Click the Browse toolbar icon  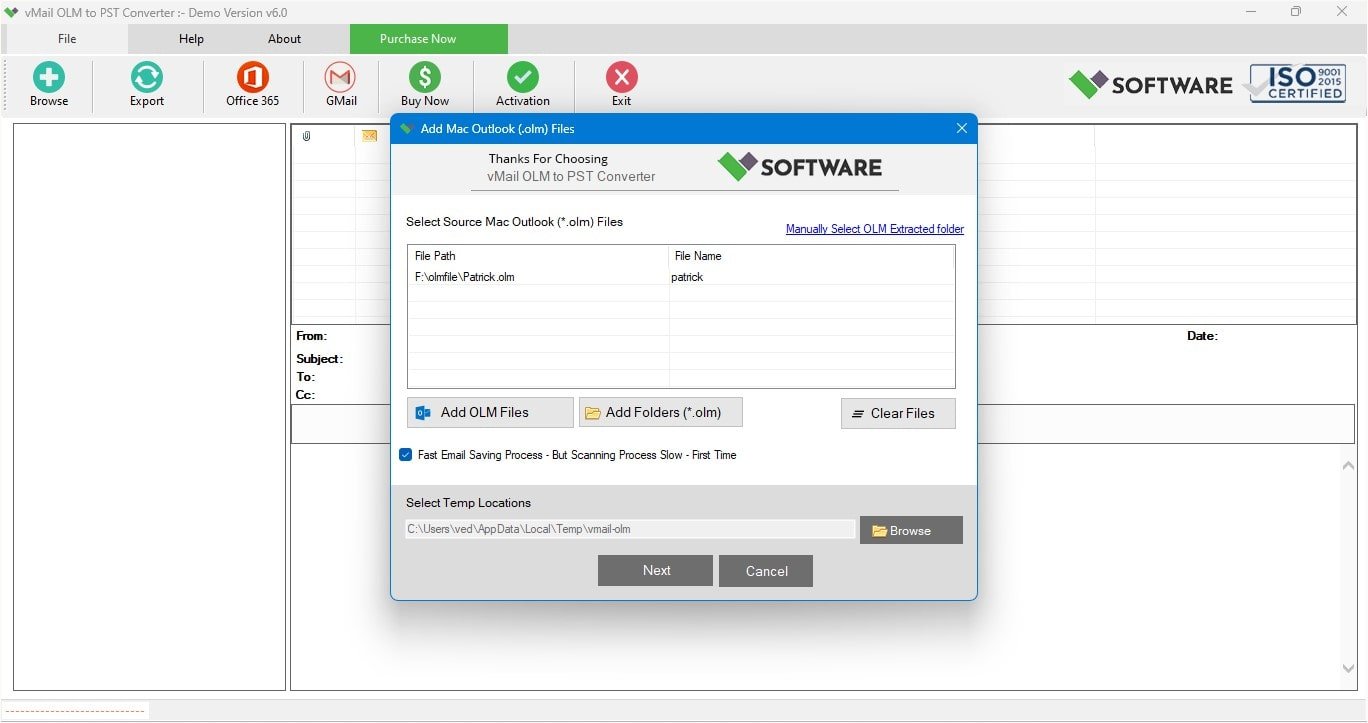(48, 85)
